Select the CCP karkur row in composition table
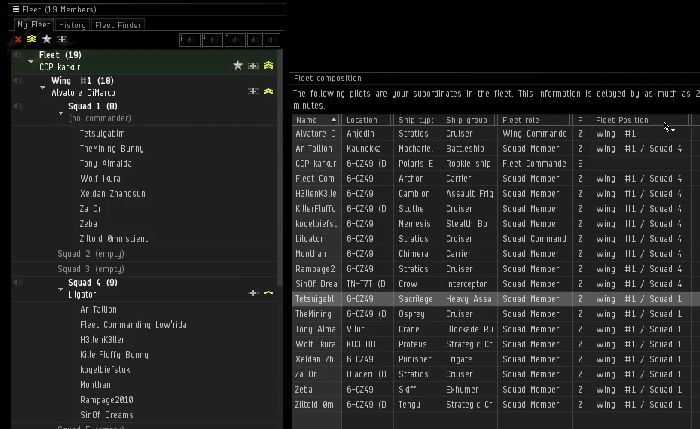 click(x=496, y=163)
